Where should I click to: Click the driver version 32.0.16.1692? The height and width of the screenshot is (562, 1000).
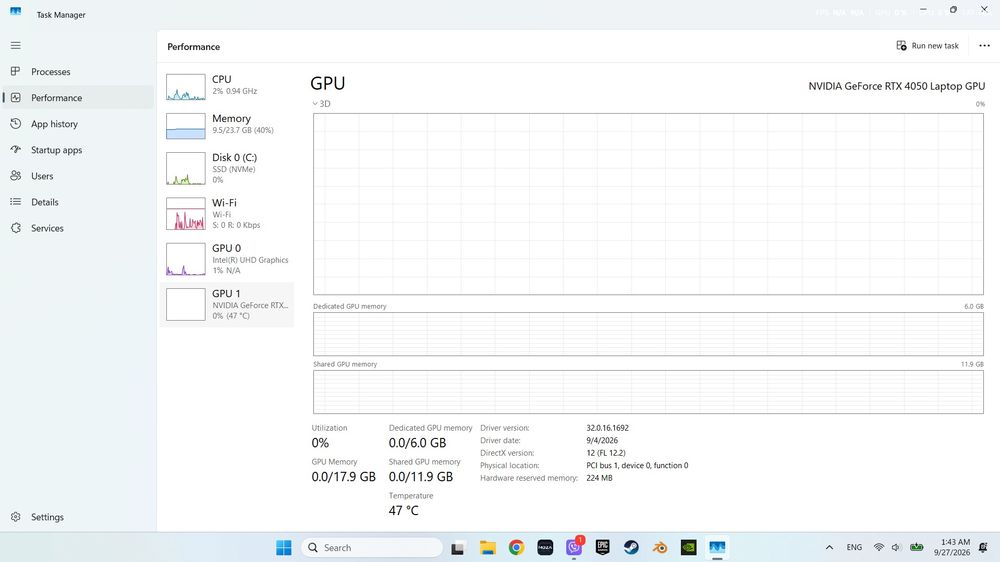point(607,428)
